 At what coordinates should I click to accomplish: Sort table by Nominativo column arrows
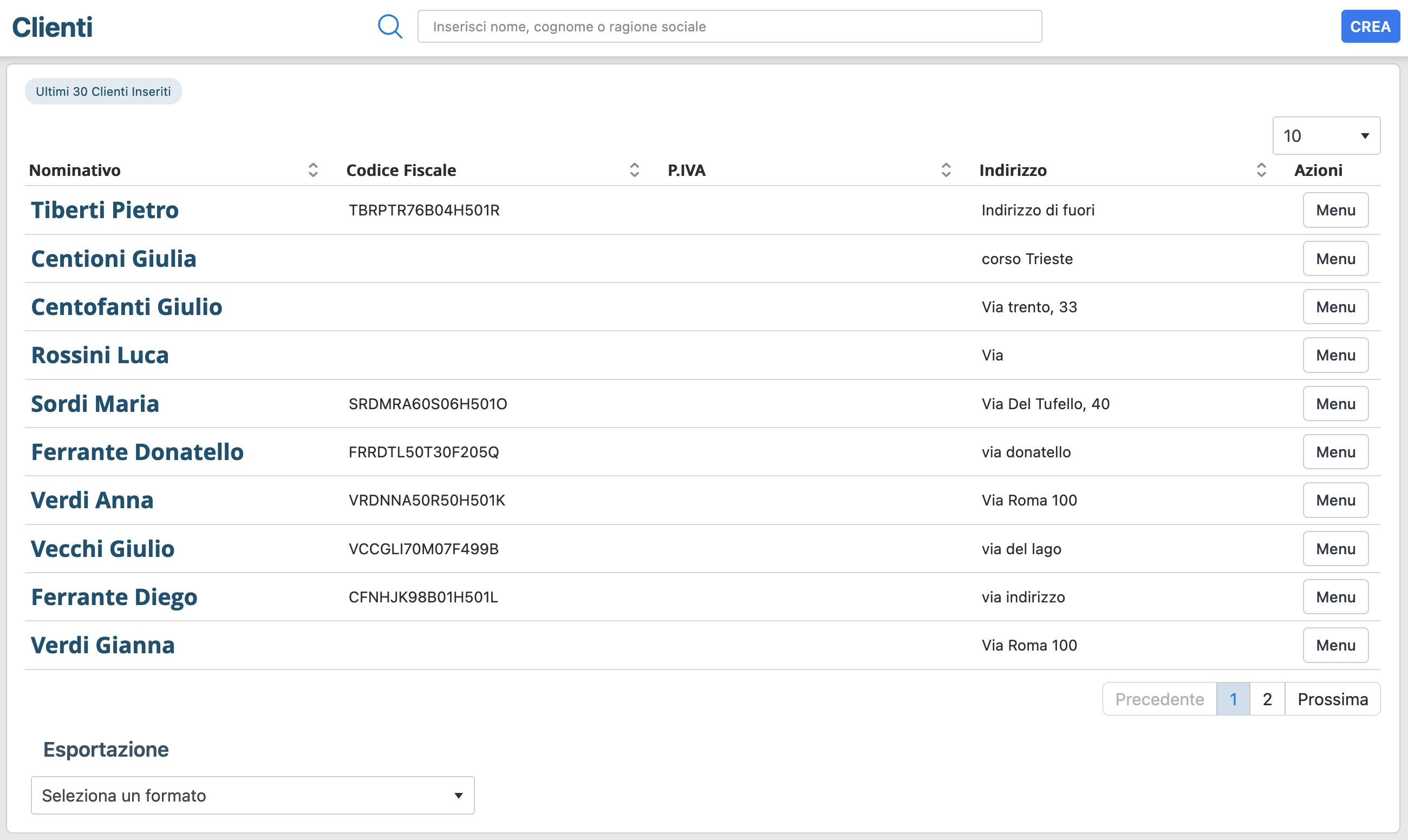pos(312,170)
